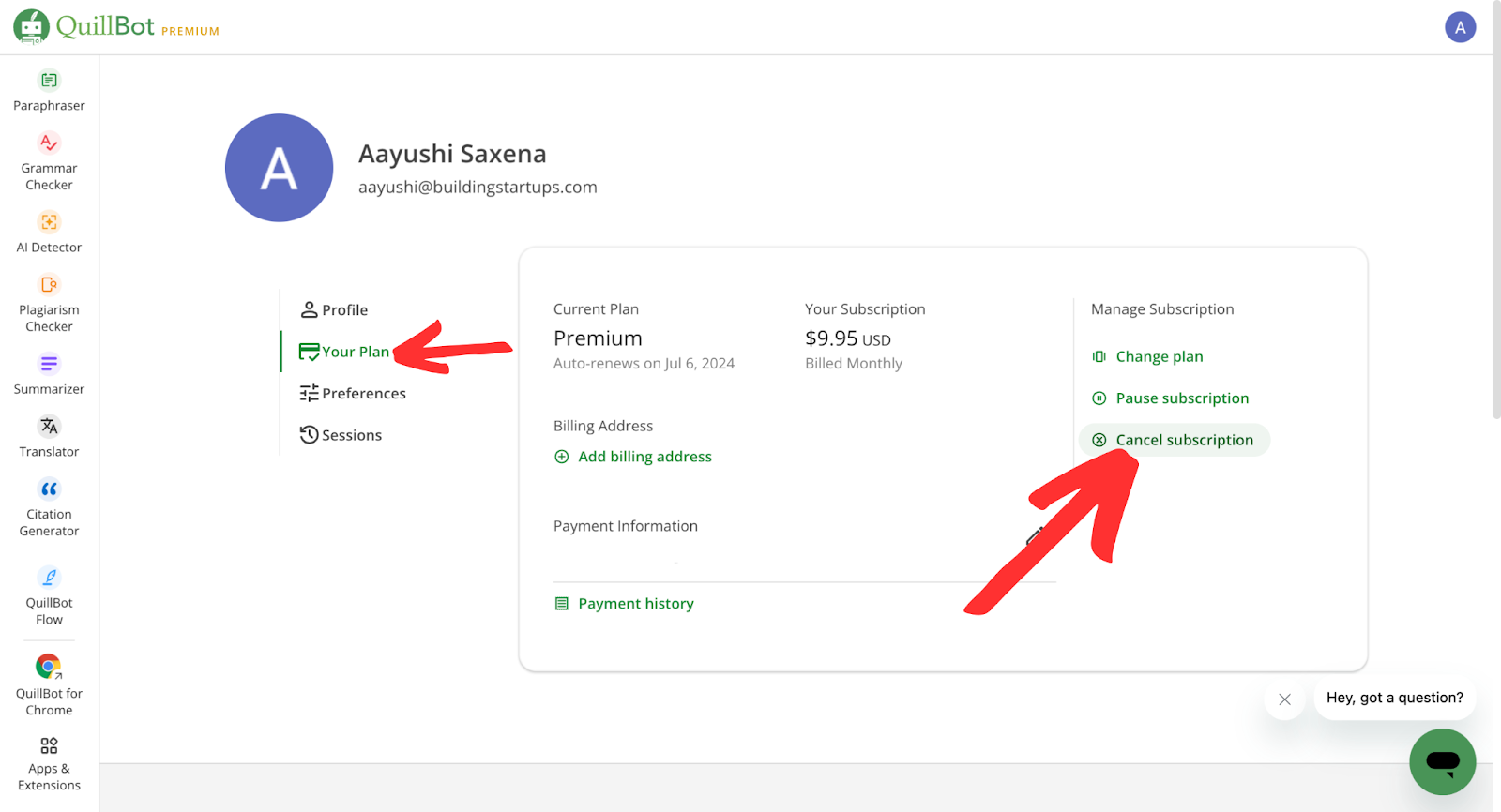Screen dimensions: 1501x812
Task: Click the 'Auto-renews on Jul 6, 2024' text
Action: [x=644, y=364]
